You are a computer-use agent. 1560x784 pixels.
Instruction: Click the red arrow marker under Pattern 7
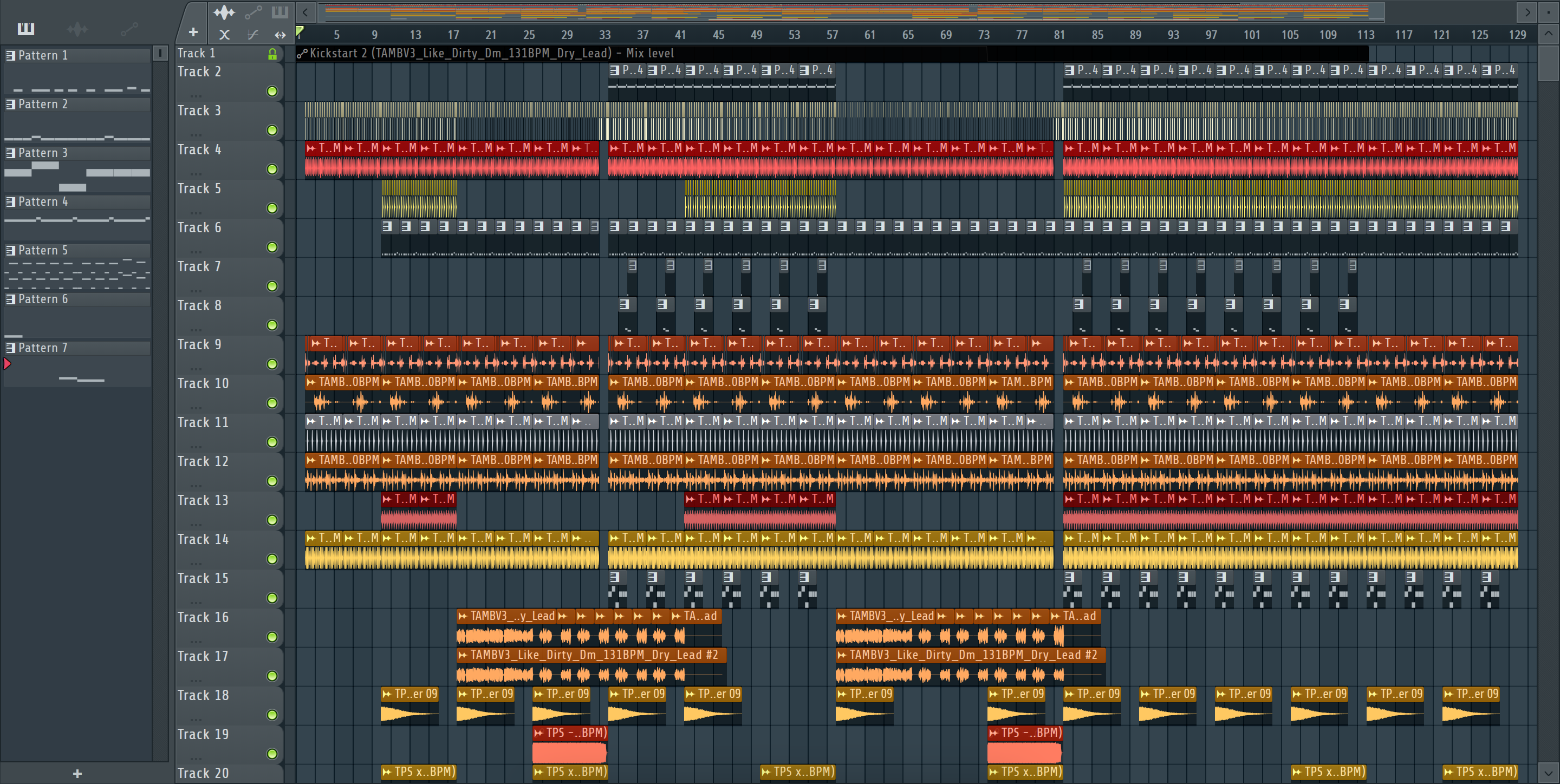(7, 363)
